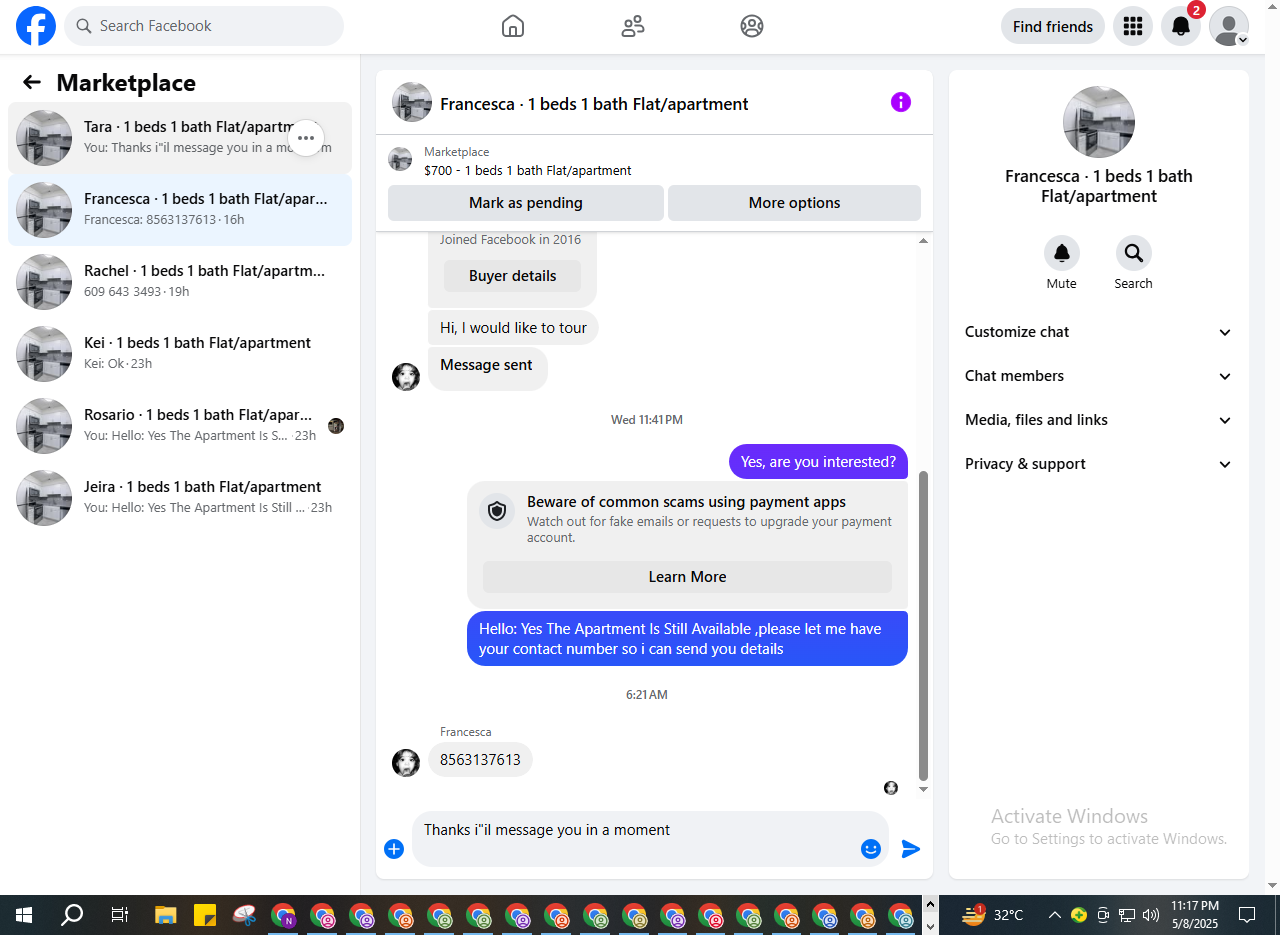The width and height of the screenshot is (1280, 935).
Task: Open File Explorer from the taskbar
Action: click(166, 915)
